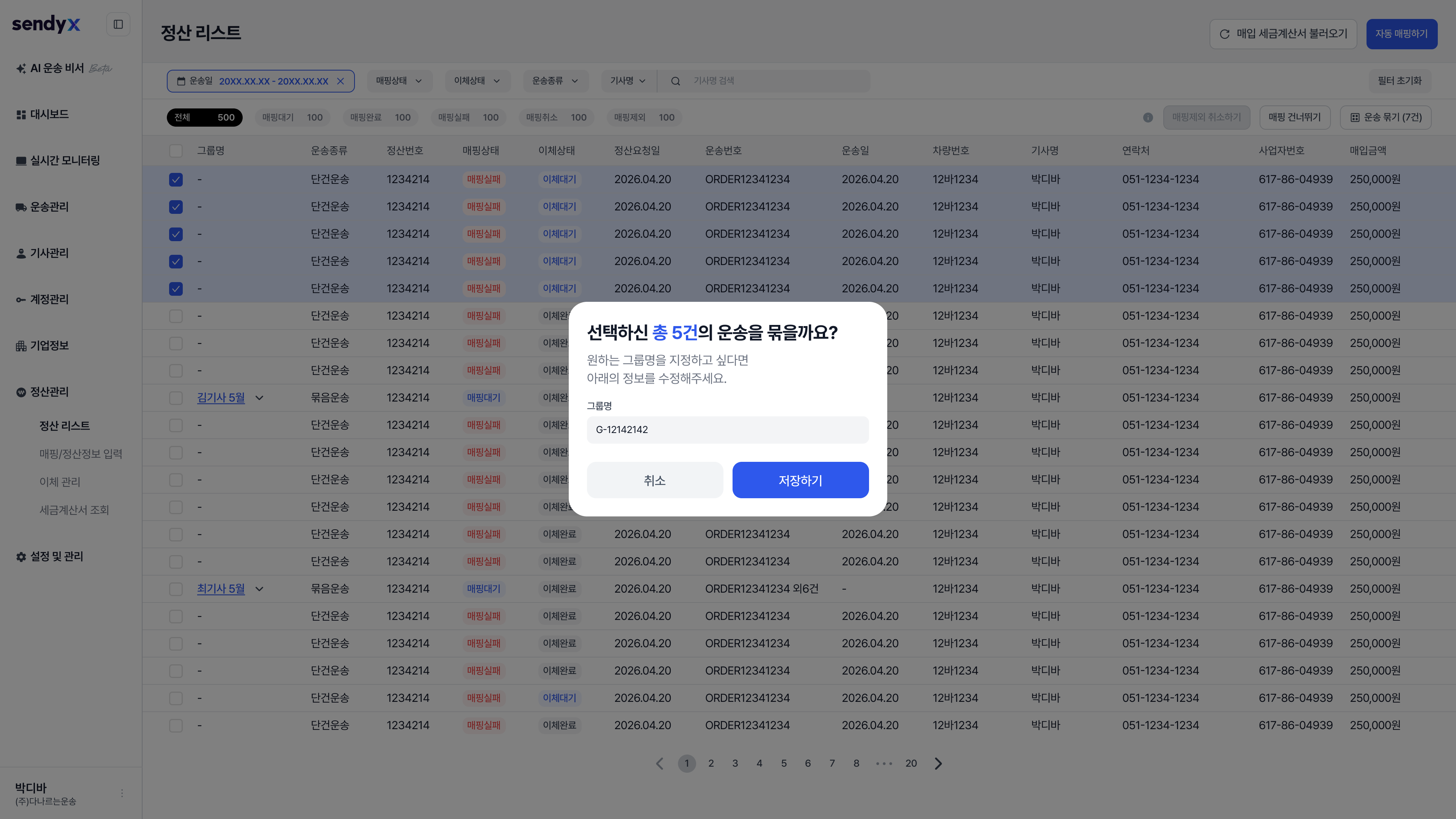Open the 운송종류 filter dropdown
The height and width of the screenshot is (819, 1456).
point(555,81)
